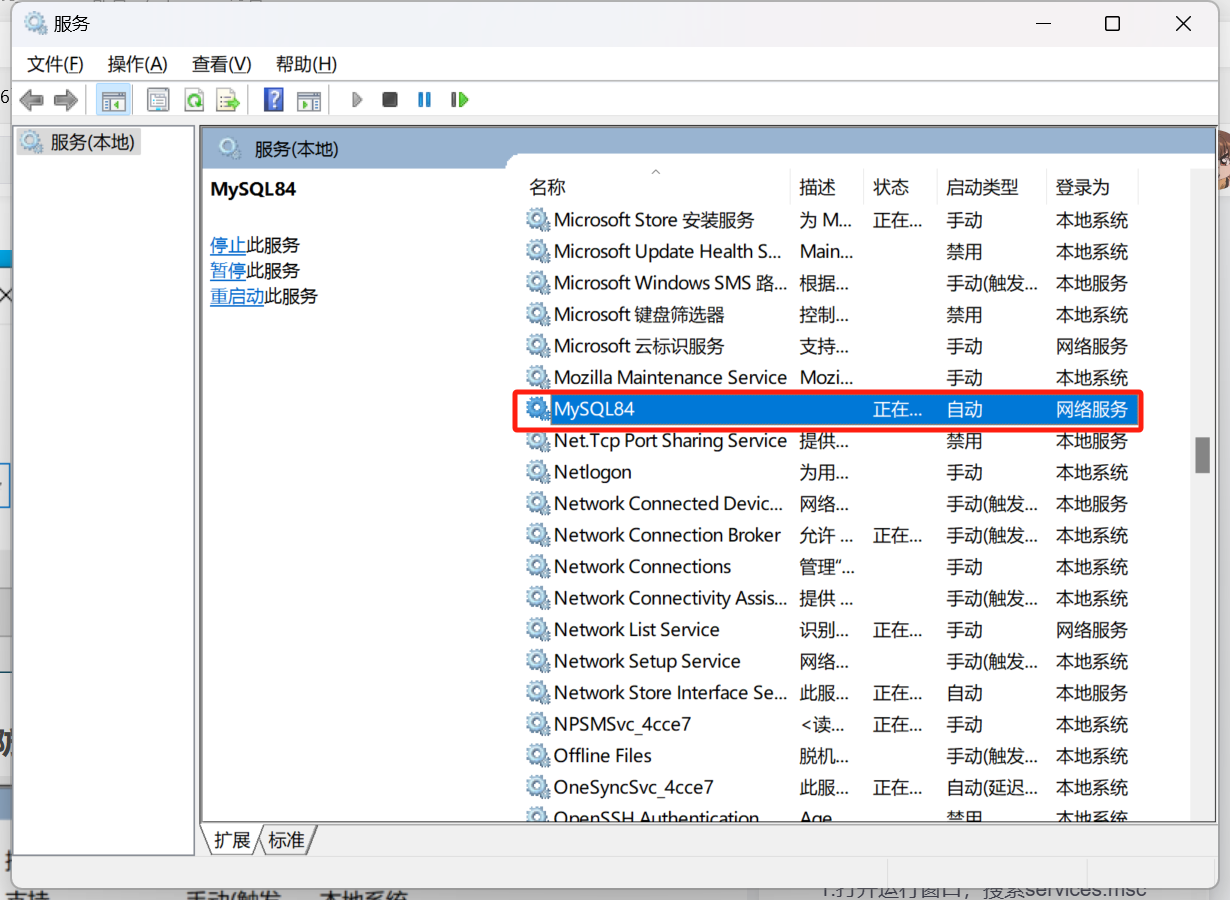The width and height of the screenshot is (1230, 900).
Task: Select Network Store Interface Service row
Action: [x=832, y=693]
